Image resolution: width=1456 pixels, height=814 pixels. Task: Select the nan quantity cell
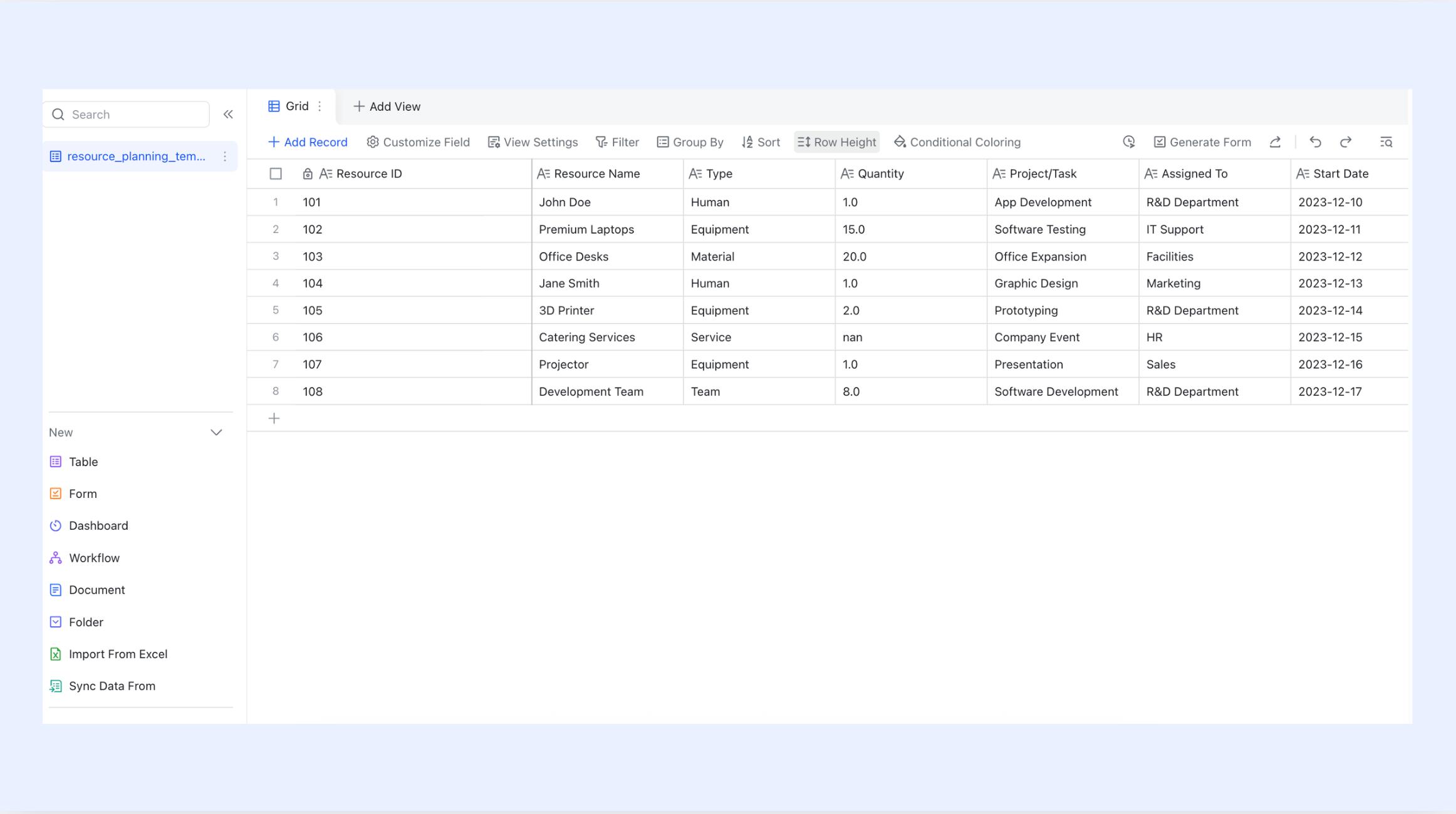pyautogui.click(x=911, y=337)
